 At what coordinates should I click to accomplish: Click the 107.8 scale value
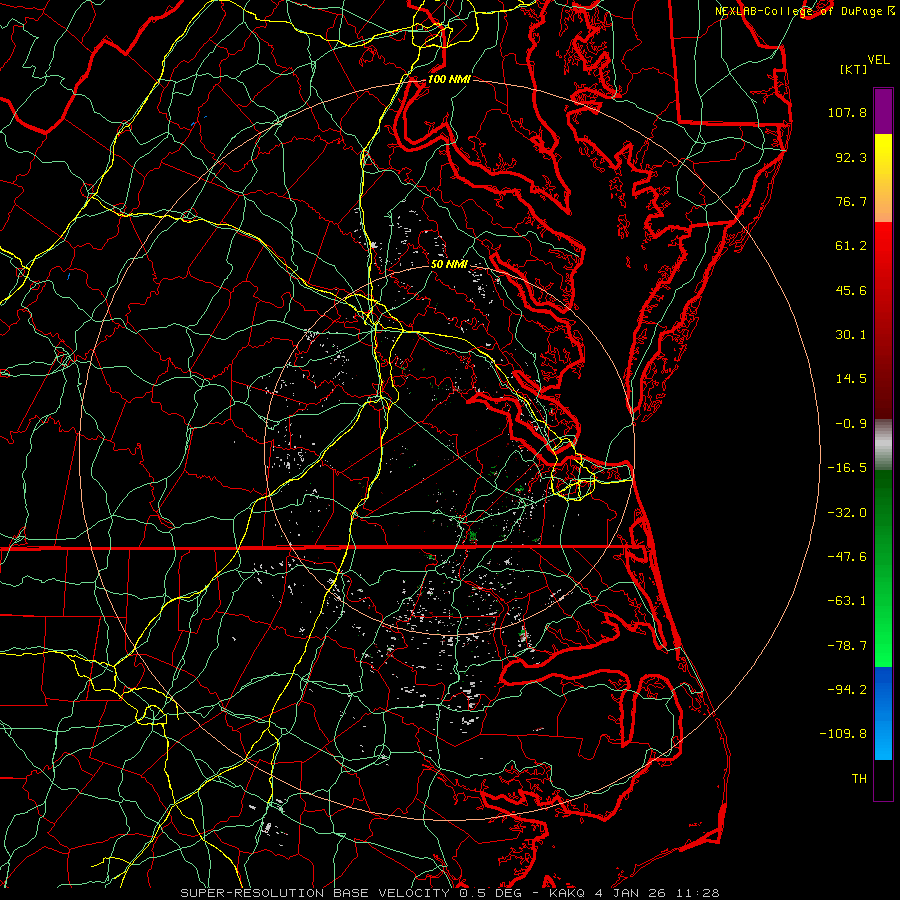tap(847, 112)
